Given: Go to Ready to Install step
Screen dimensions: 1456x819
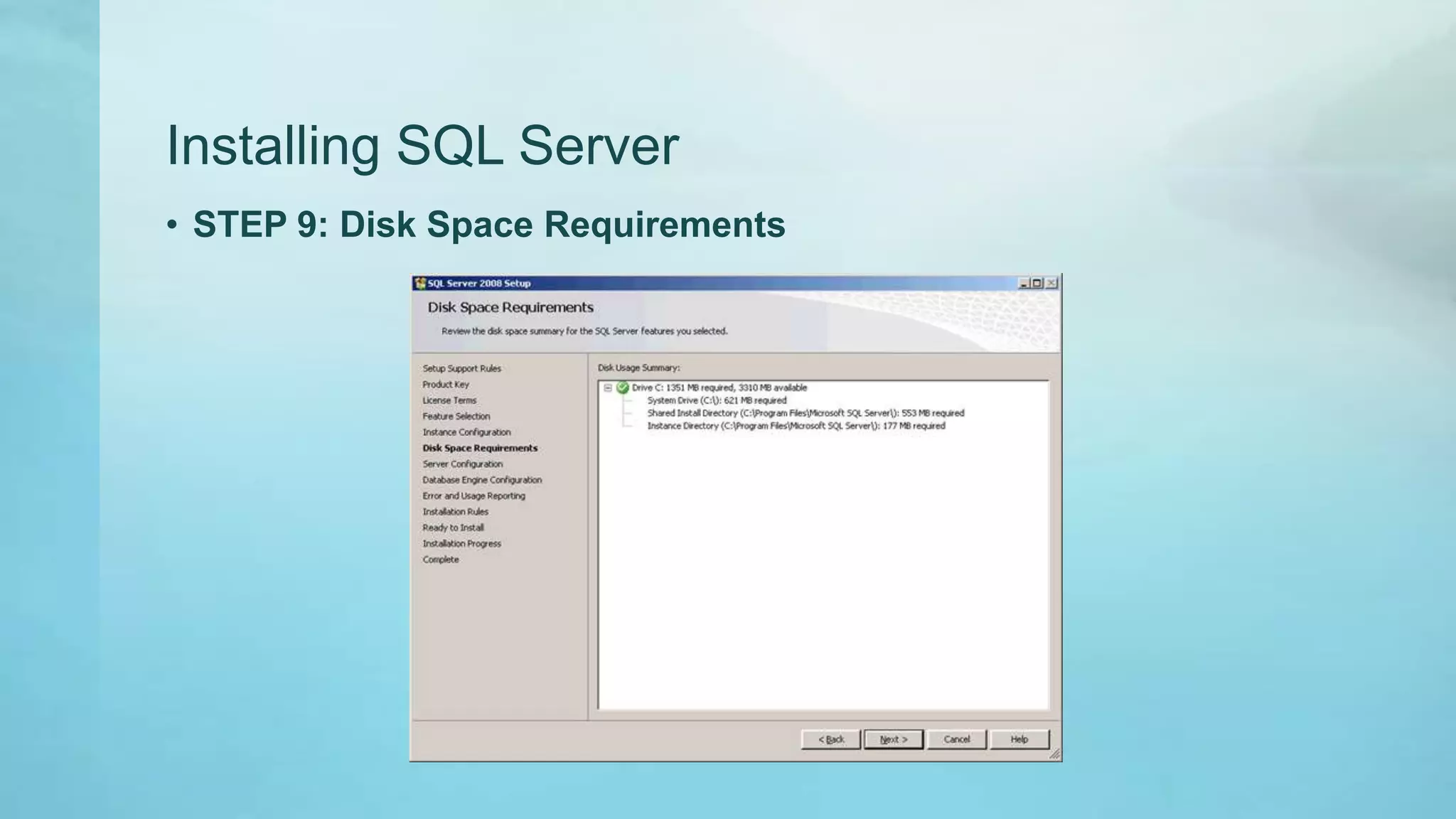Looking at the screenshot, I should 454,528.
